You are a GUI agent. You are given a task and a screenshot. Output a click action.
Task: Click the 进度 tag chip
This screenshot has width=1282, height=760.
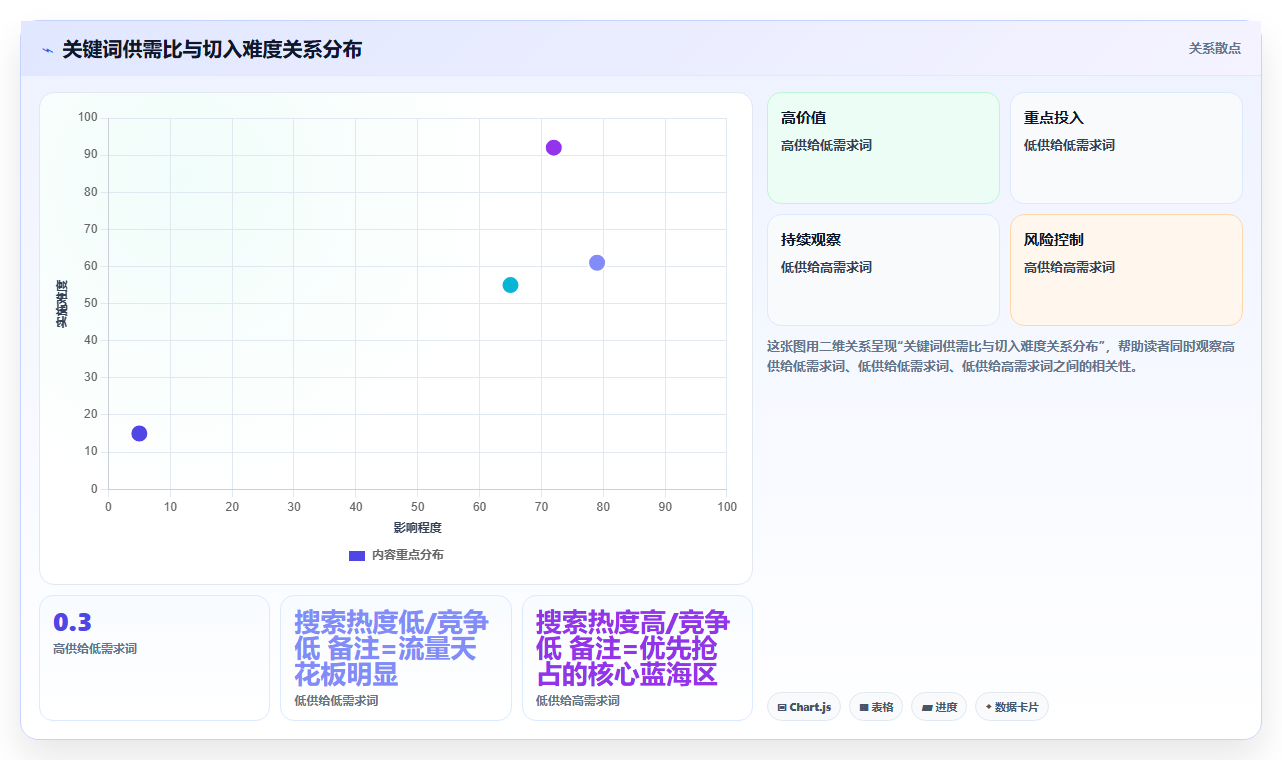(x=939, y=707)
